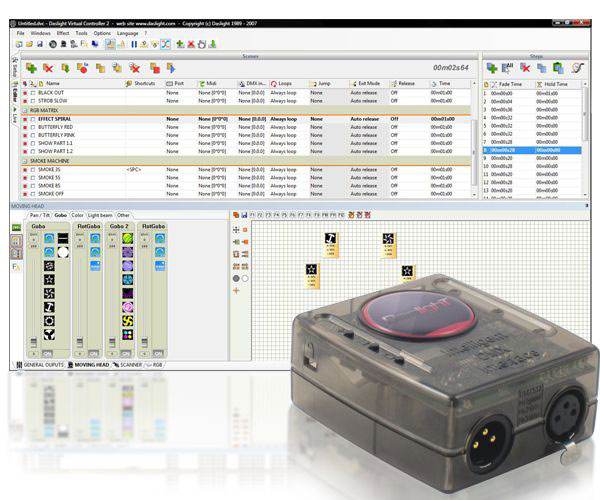Collapse the SMOKE MACHINE scene group
Image resolution: width=600 pixels, height=500 pixels.
point(25,161)
